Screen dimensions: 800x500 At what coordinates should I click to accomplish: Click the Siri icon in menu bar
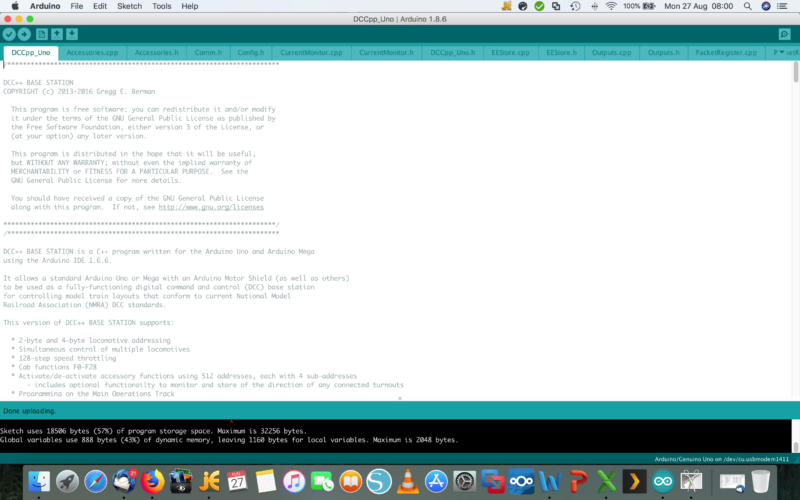pyautogui.click(x=766, y=6)
